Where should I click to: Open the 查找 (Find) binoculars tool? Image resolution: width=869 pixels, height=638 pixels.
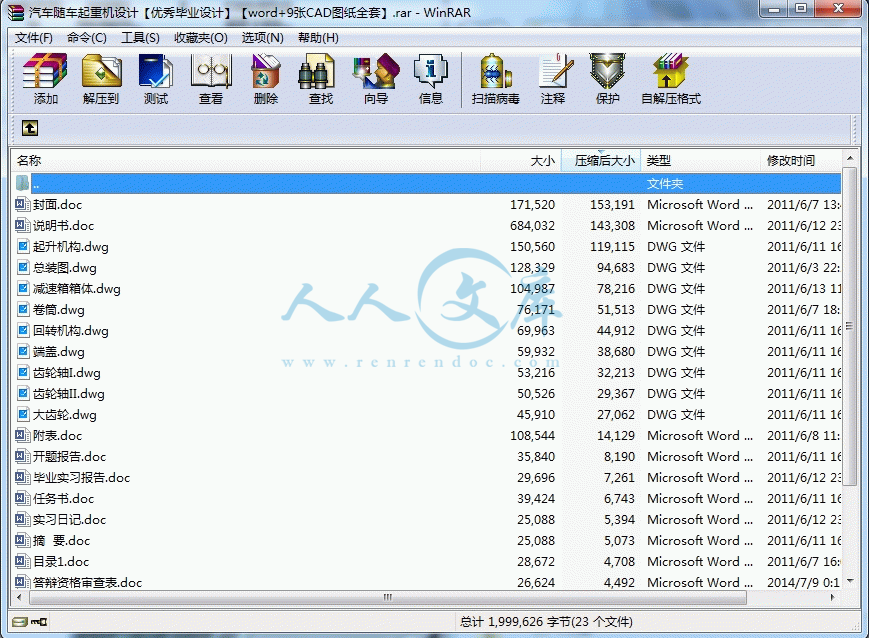(x=320, y=79)
